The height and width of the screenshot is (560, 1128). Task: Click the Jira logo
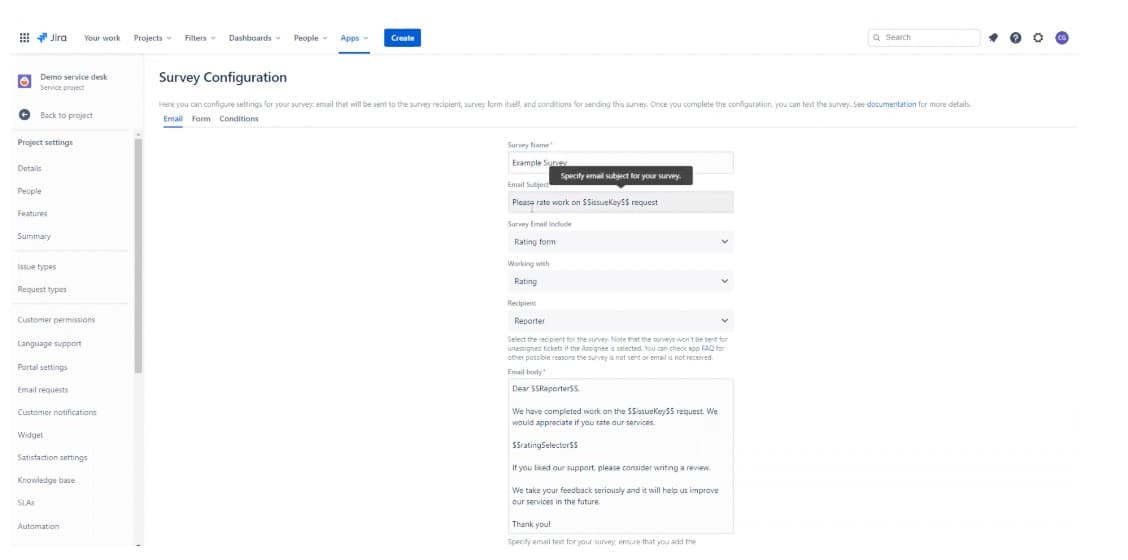tap(52, 38)
